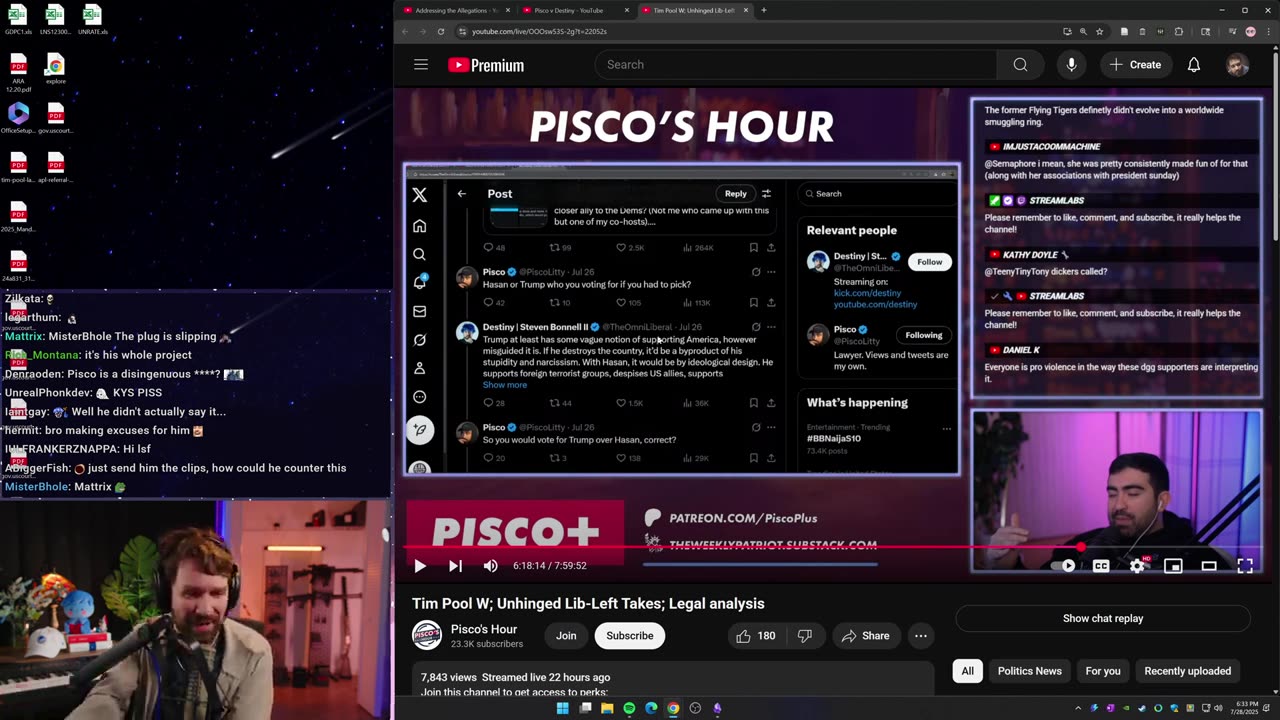The height and width of the screenshot is (720, 1280).
Task: Open the Create button
Action: 1135,65
